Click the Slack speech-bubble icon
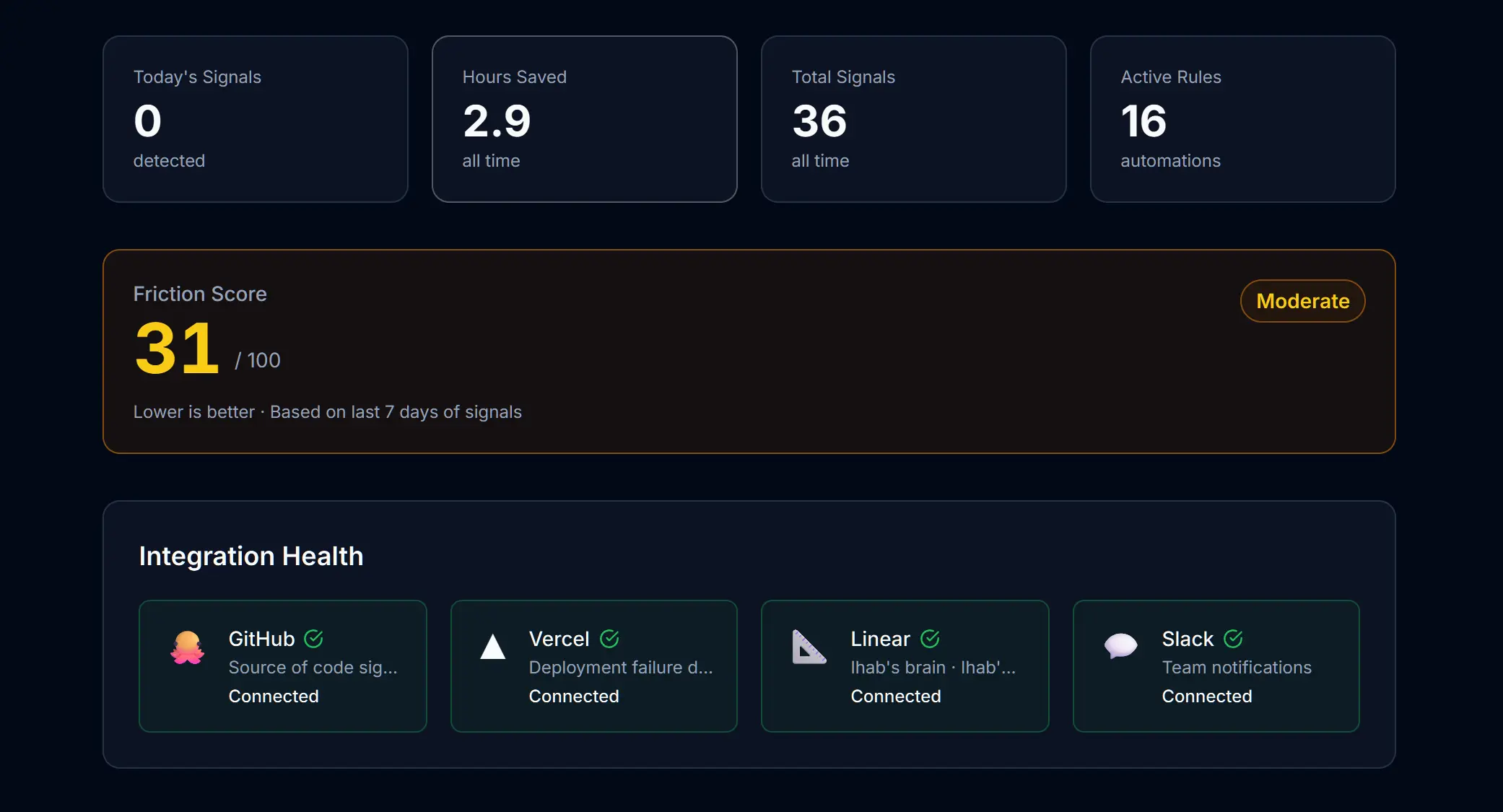Viewport: 1503px width, 812px height. click(1120, 647)
